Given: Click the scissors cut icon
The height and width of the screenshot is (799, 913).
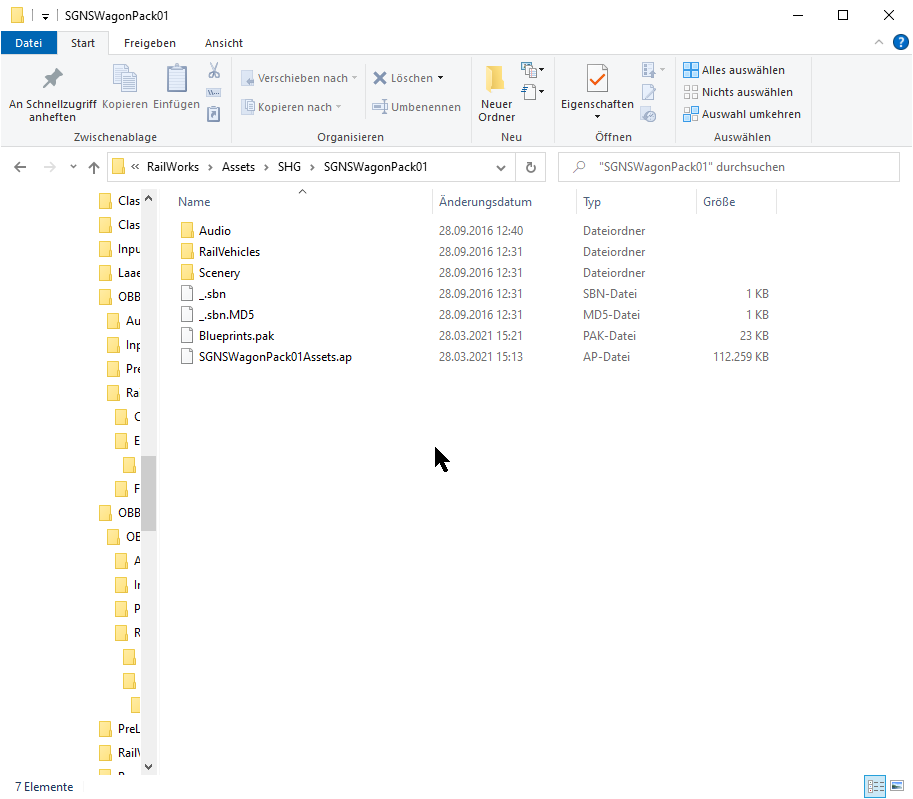Looking at the screenshot, I should (x=214, y=70).
